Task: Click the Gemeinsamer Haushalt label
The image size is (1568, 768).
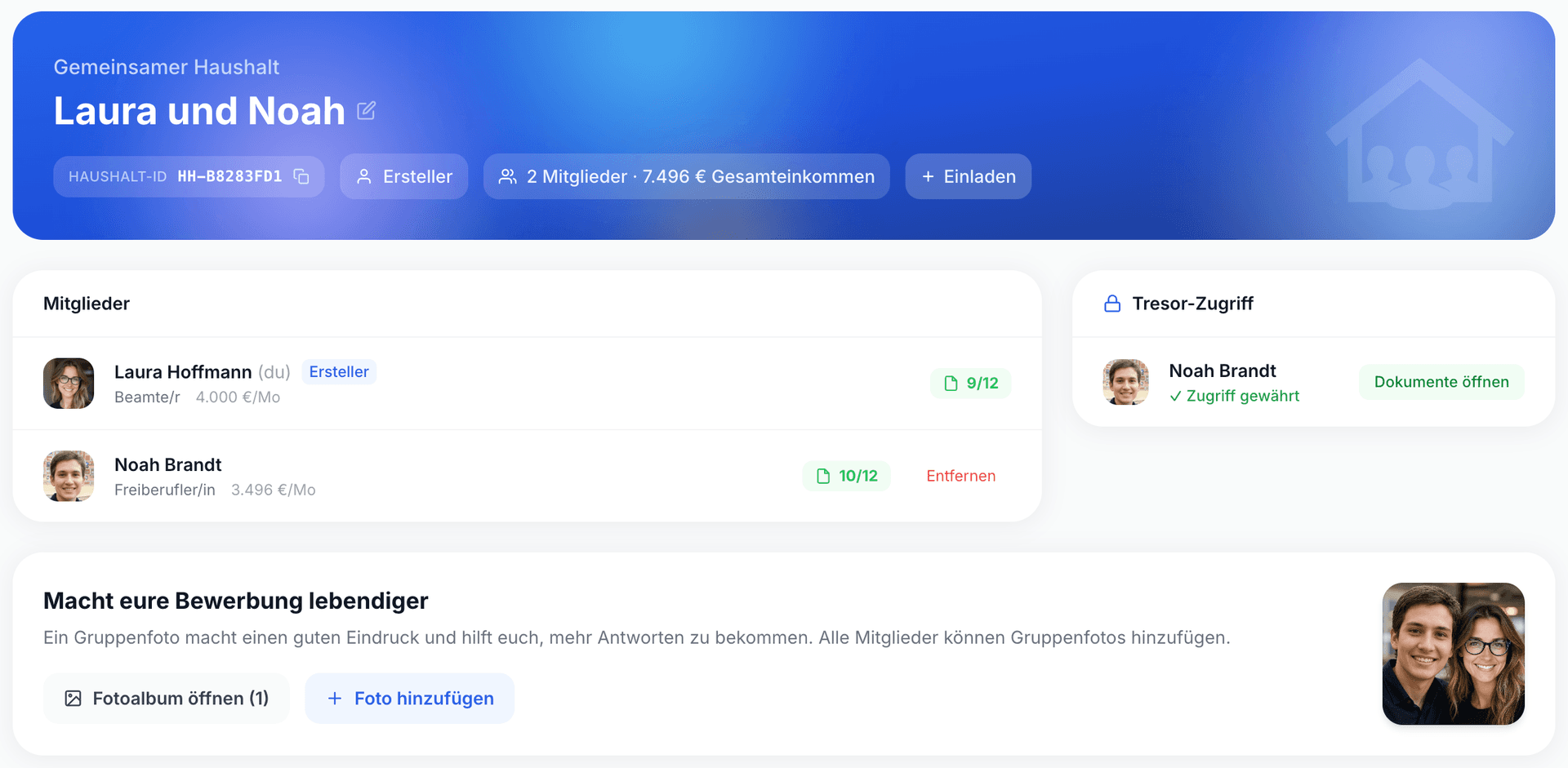Action: click(x=167, y=67)
